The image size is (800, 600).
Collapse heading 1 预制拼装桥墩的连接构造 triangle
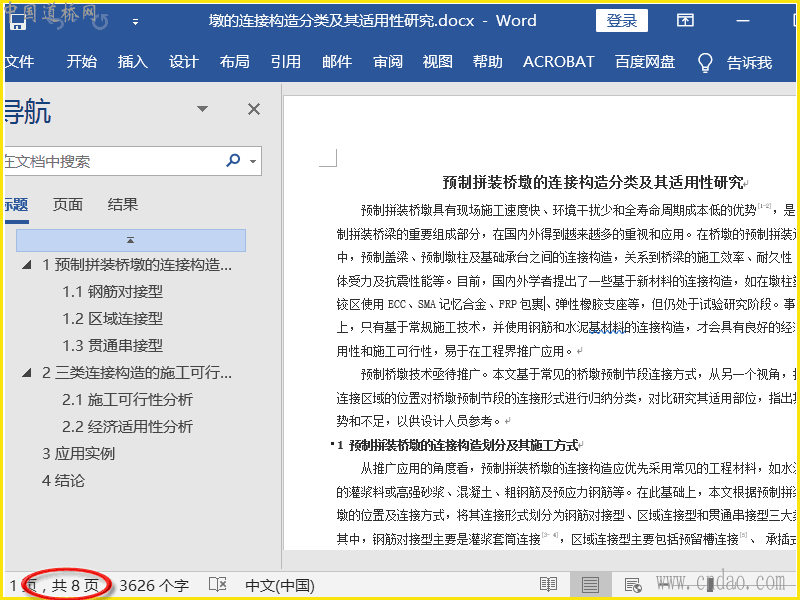[x=27, y=265]
